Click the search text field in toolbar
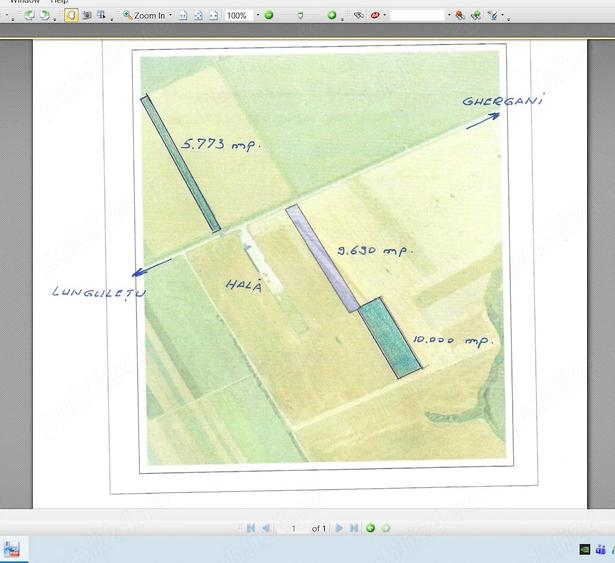This screenshot has width=615, height=563. (x=418, y=16)
